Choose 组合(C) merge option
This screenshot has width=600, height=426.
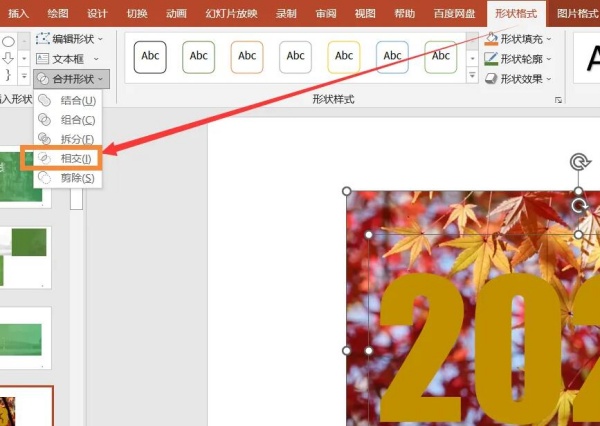[68, 120]
